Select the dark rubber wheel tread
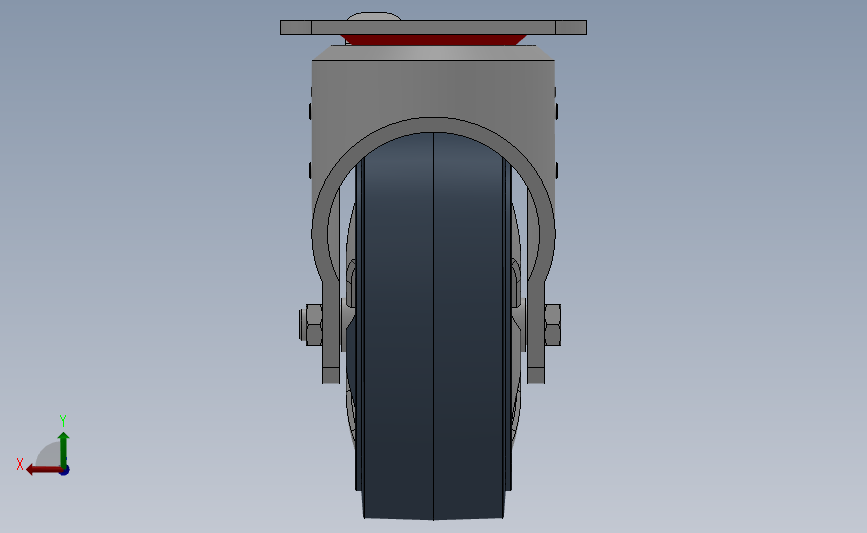This screenshot has width=867, height=533. [433, 326]
